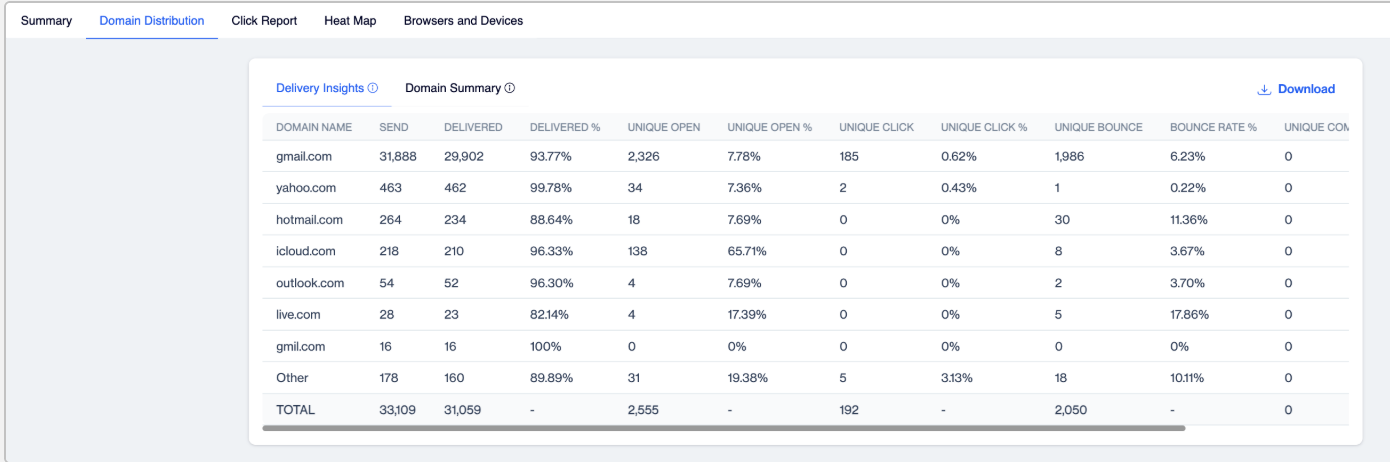Select the Delivery Insights sub-tab
This screenshot has height=462, width=1390.
[320, 88]
